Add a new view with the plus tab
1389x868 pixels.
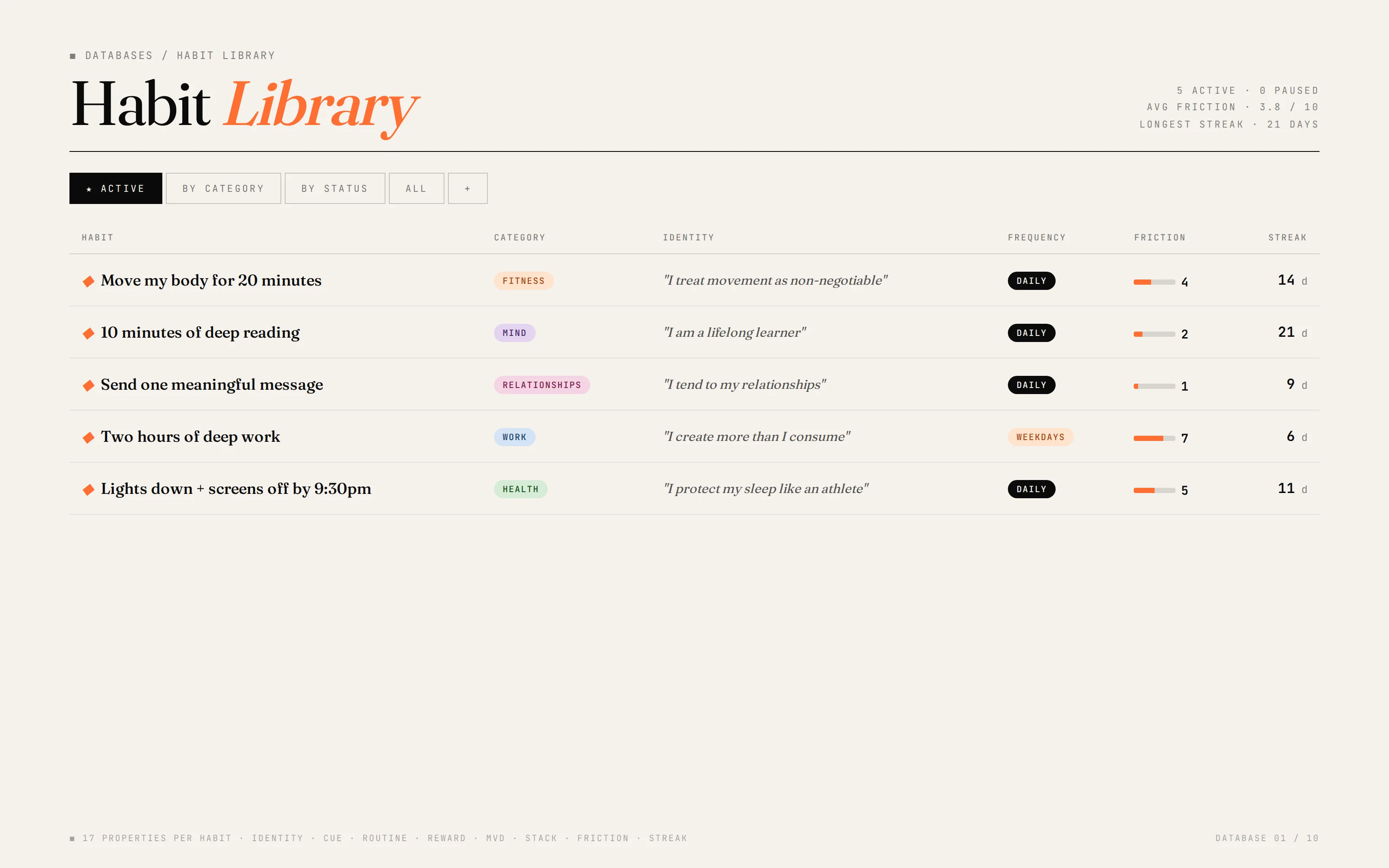(x=468, y=188)
